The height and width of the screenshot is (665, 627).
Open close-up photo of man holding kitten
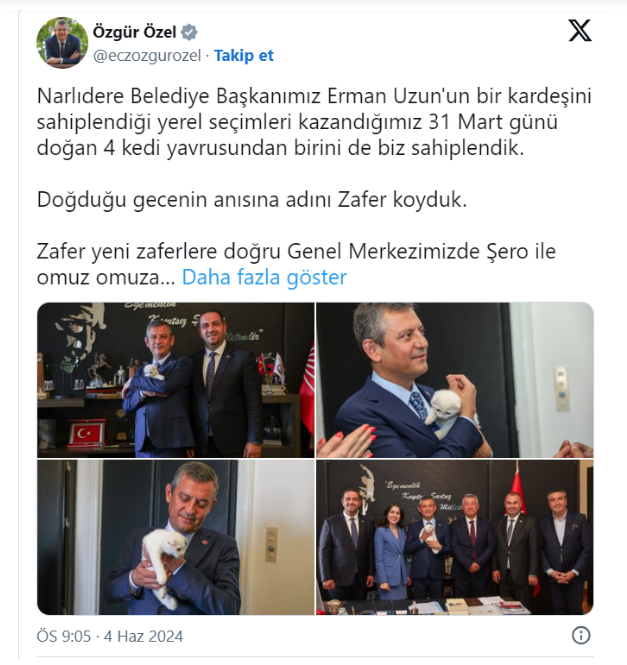point(455,380)
